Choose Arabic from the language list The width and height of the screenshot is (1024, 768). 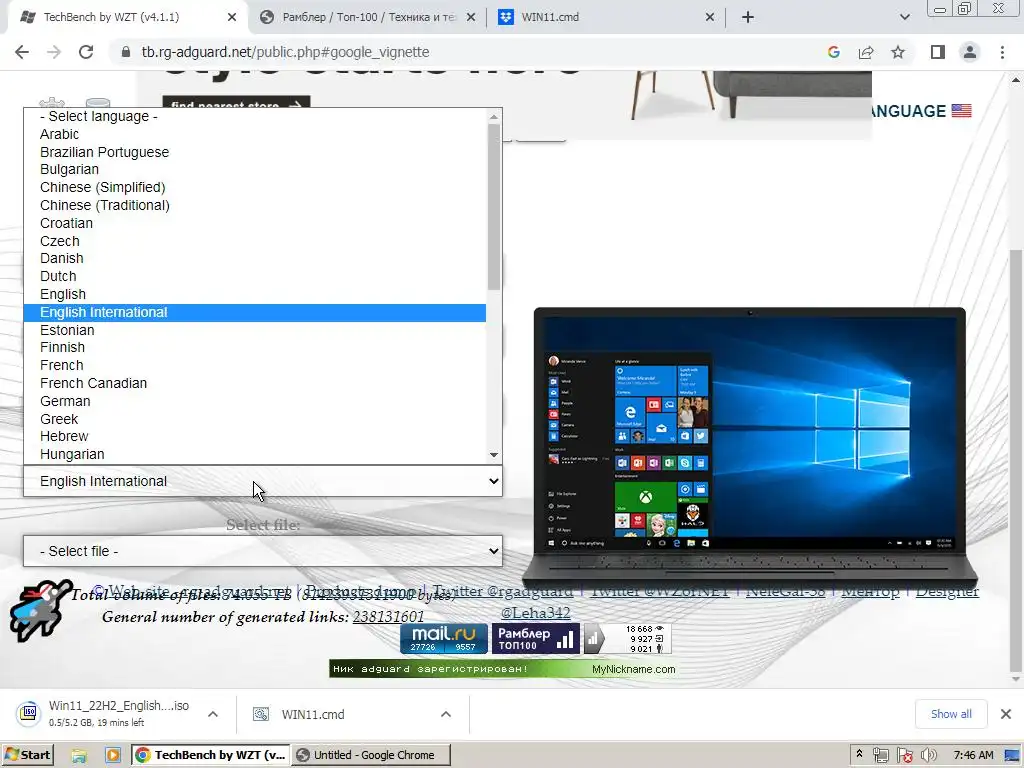(x=255, y=134)
